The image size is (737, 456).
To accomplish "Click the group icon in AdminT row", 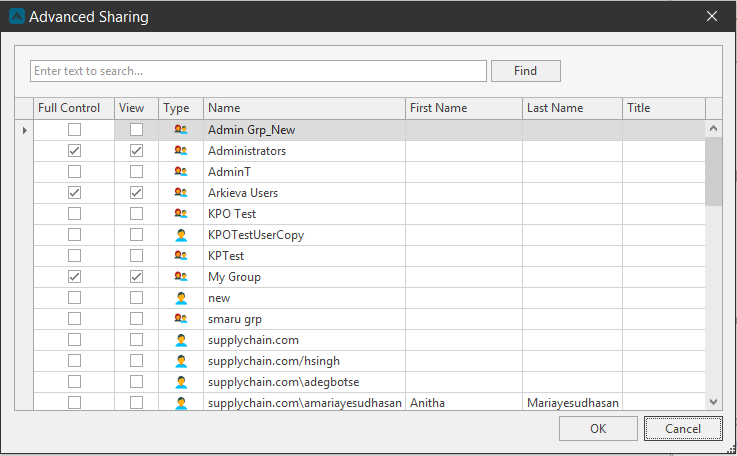I will [x=181, y=171].
